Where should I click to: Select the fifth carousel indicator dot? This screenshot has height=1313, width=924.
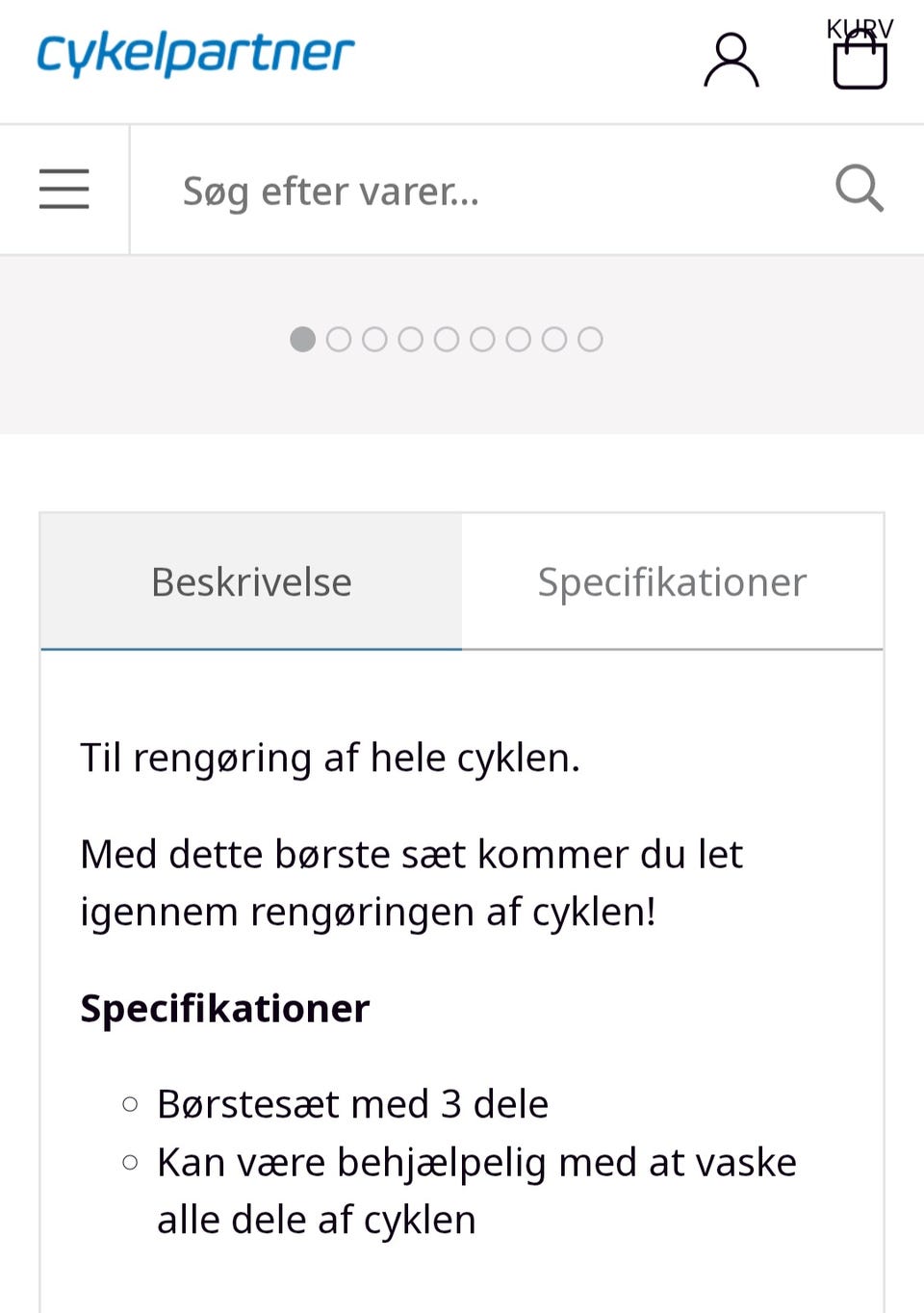click(x=447, y=339)
